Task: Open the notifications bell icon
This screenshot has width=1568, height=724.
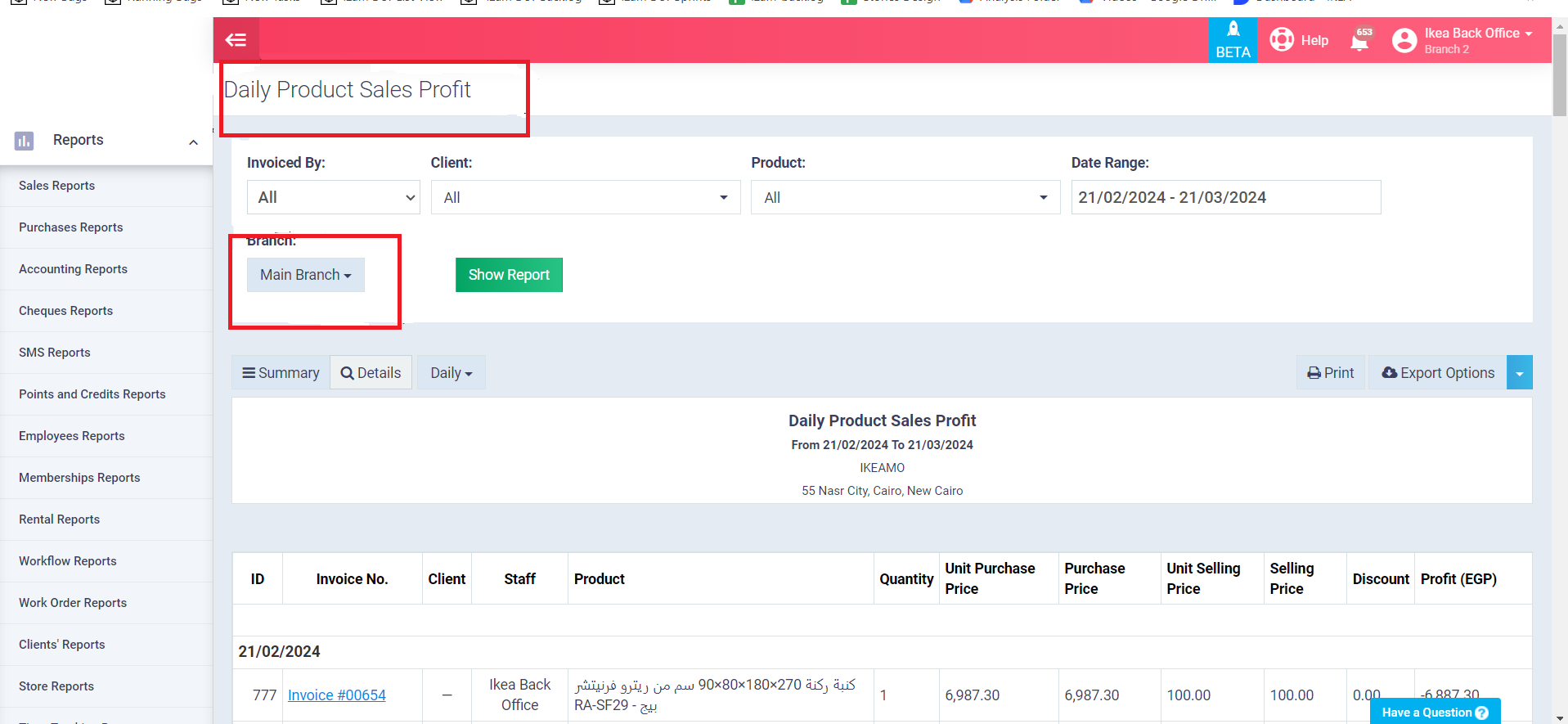Action: pos(1359,41)
